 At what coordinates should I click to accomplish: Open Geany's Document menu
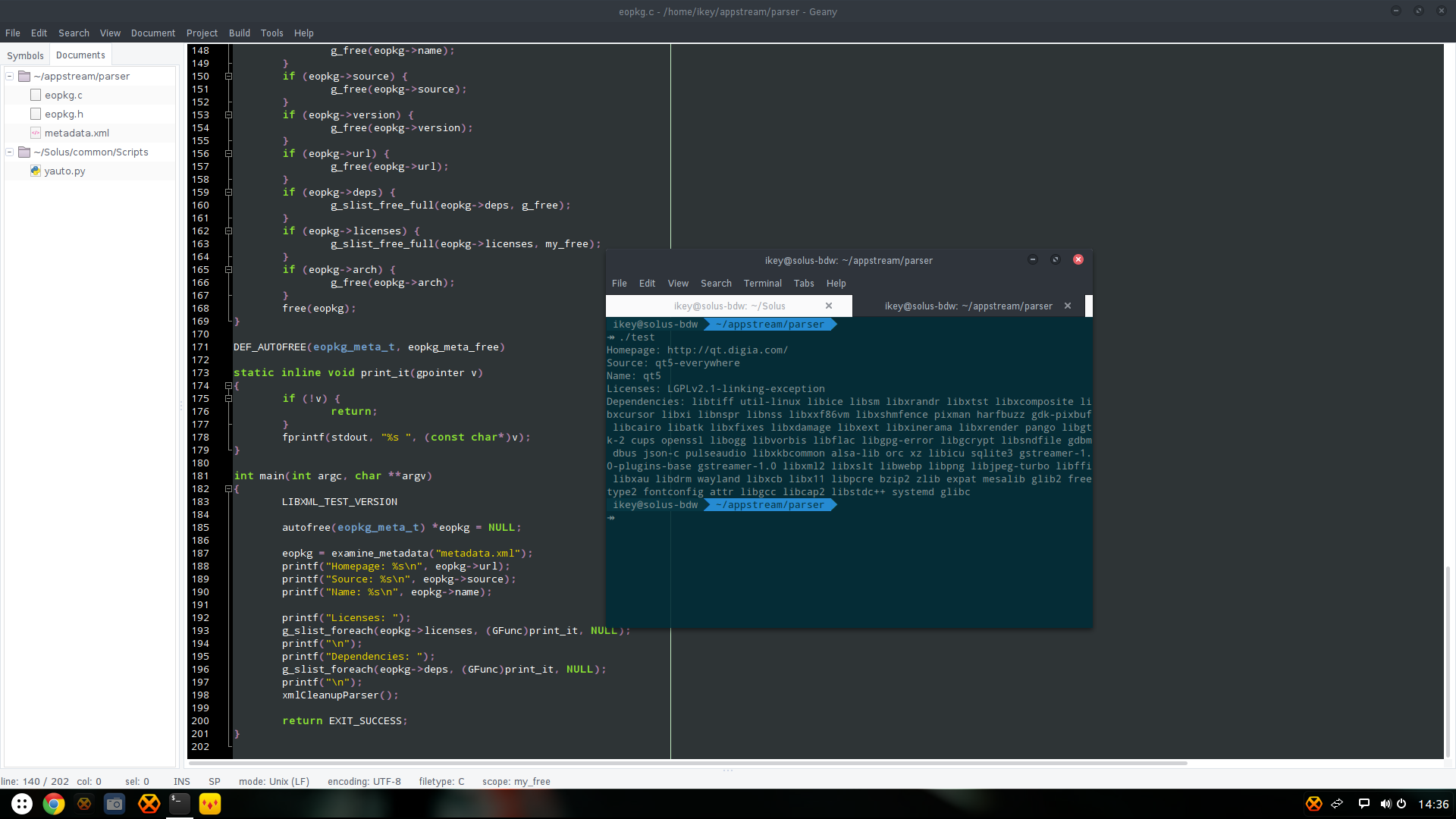(x=152, y=33)
